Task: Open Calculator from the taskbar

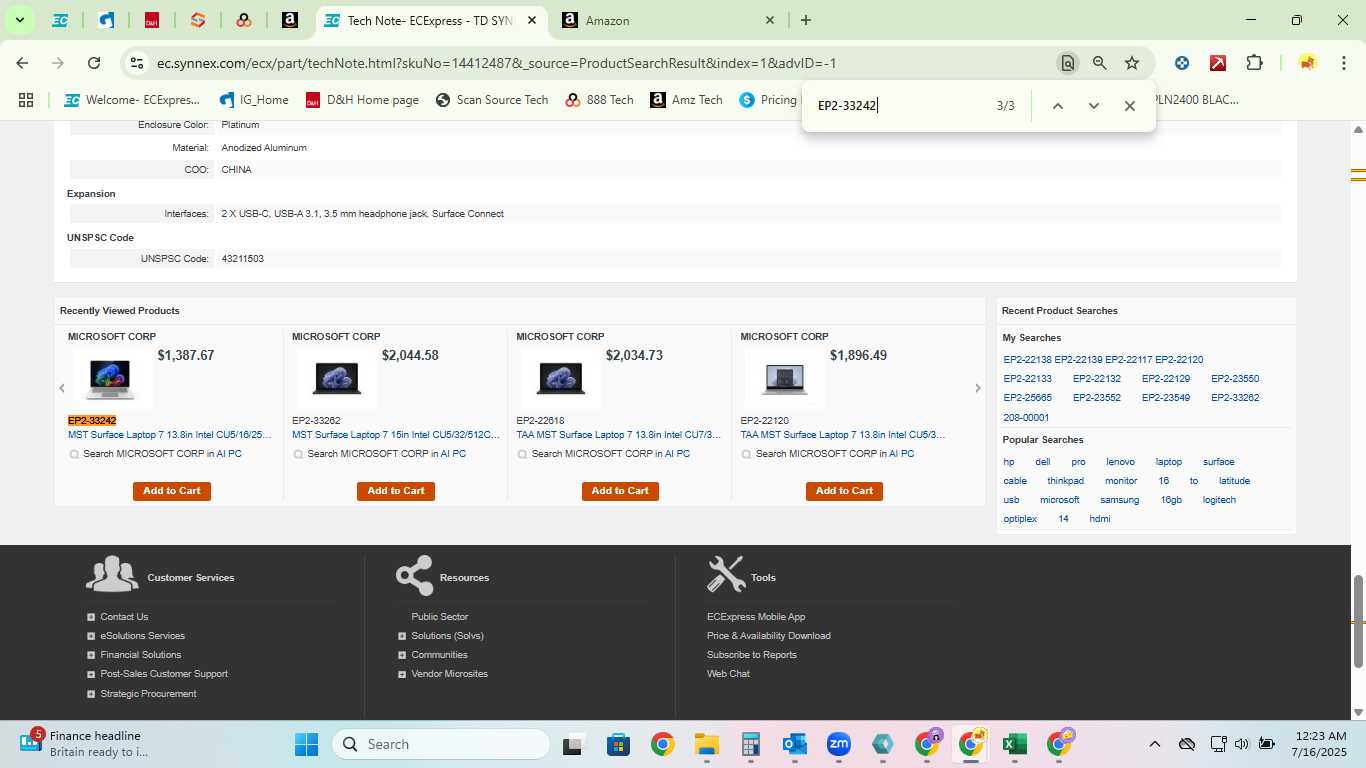Action: click(x=750, y=744)
